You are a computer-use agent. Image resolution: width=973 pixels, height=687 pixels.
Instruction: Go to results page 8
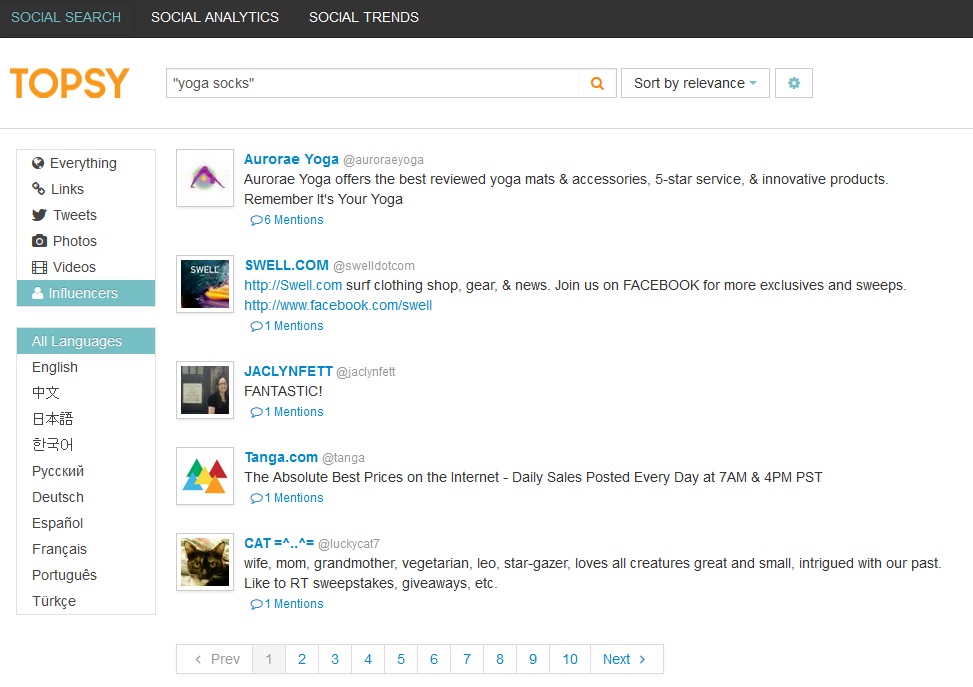tap(500, 659)
